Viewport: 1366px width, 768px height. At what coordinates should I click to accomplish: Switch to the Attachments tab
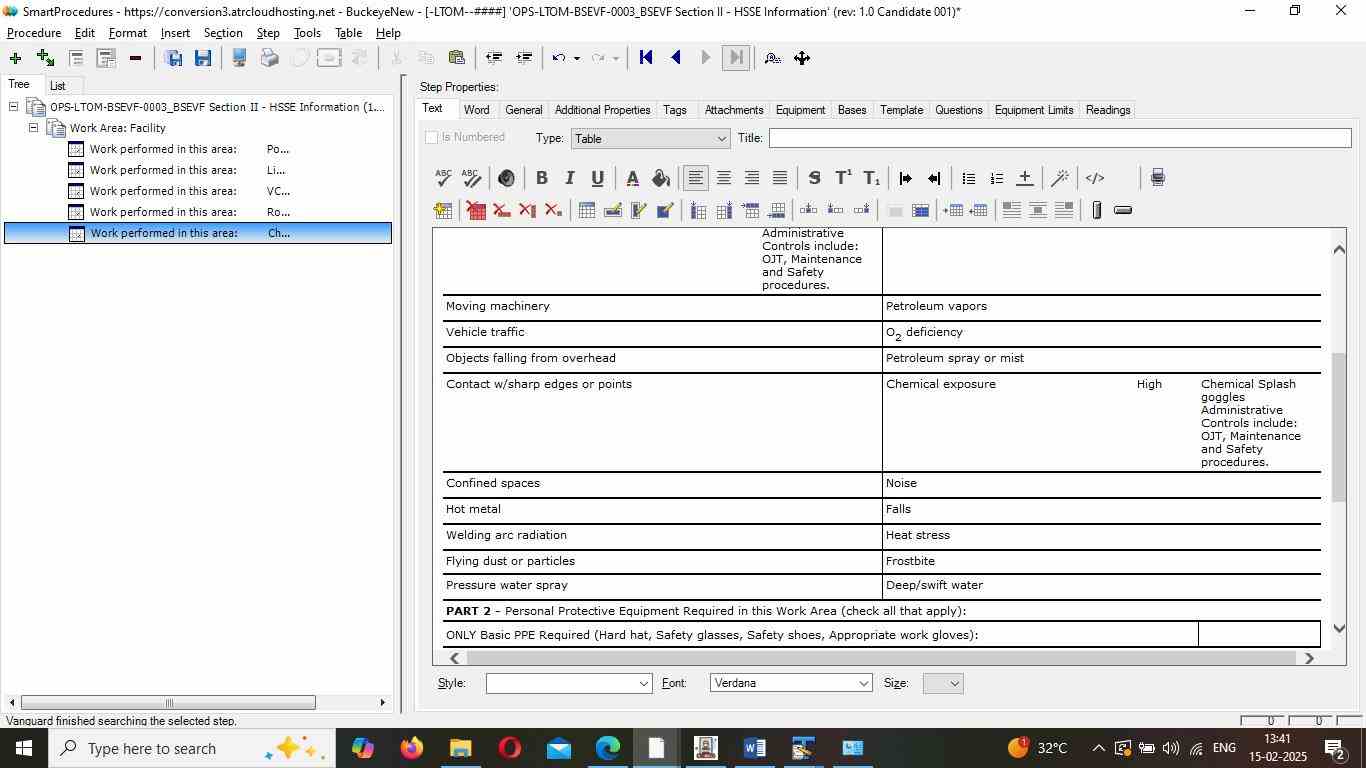click(x=734, y=110)
